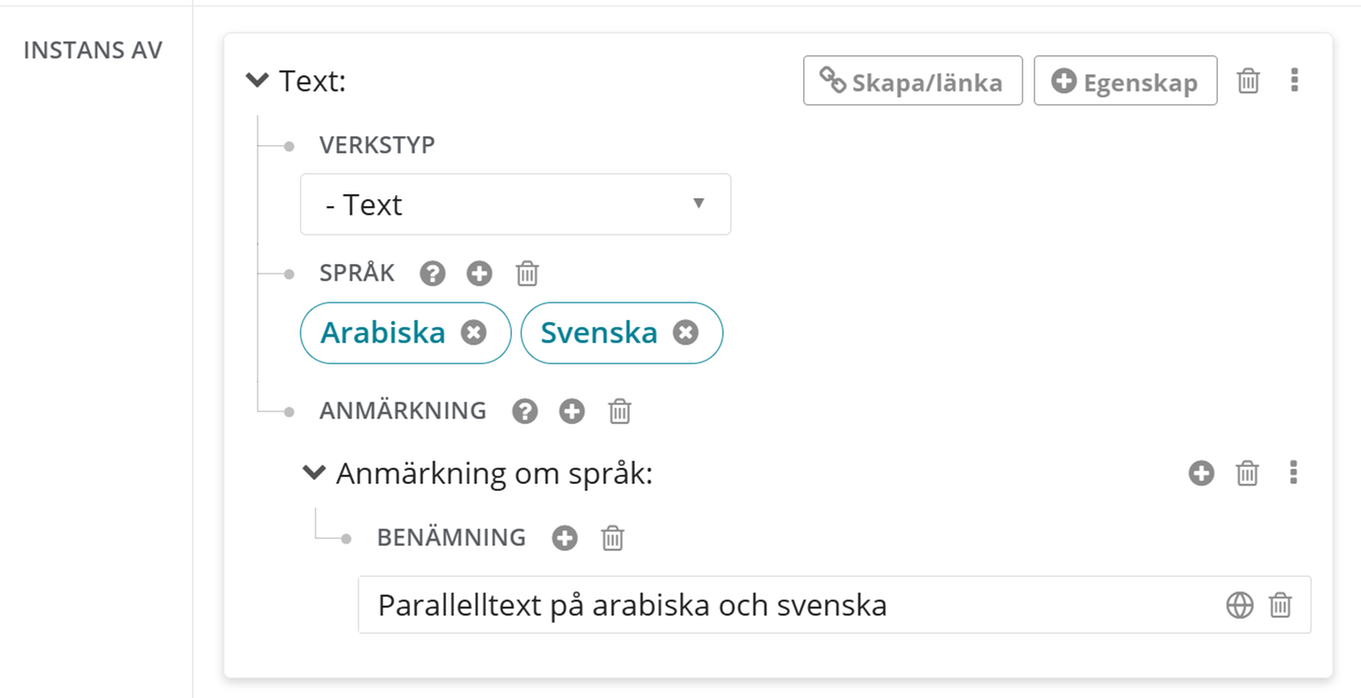
Task: Open overflow menu for Anmärkning om språk
Action: [1294, 473]
